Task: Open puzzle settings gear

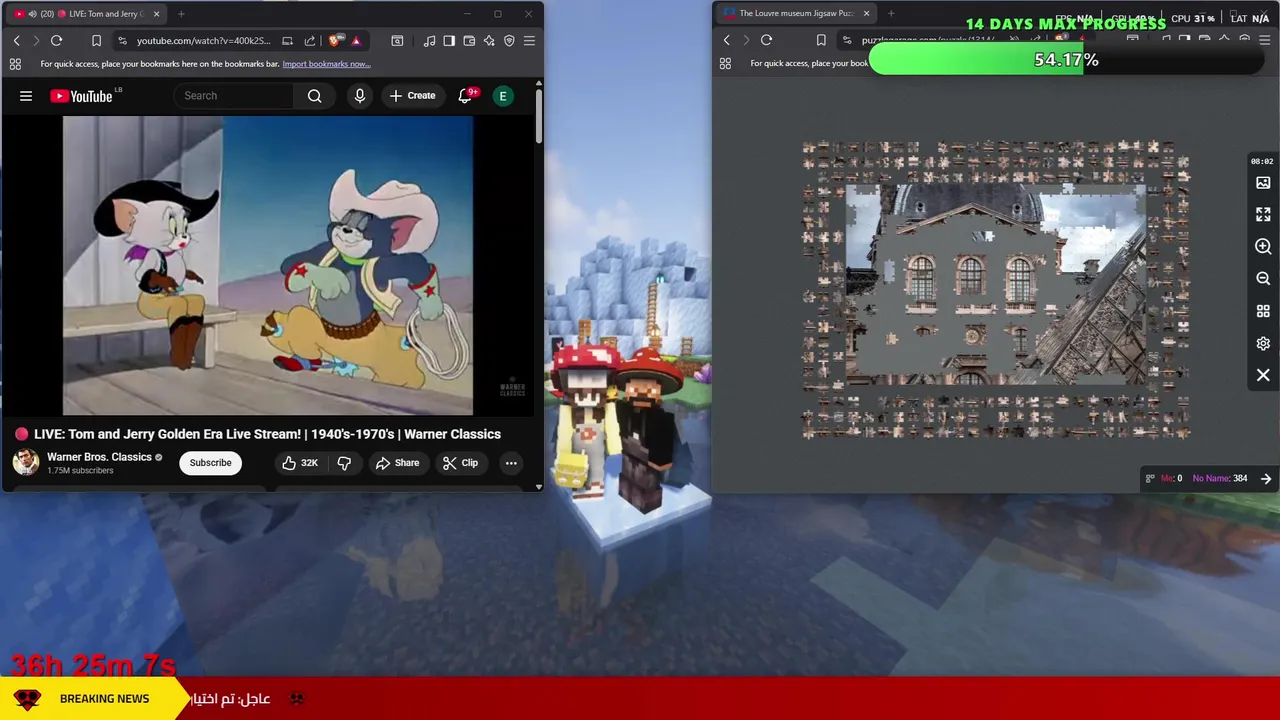Action: pos(1263,343)
